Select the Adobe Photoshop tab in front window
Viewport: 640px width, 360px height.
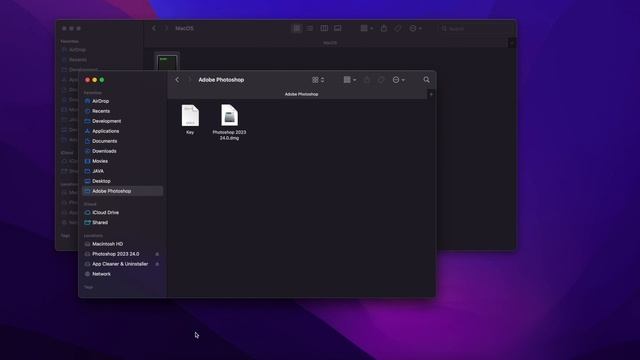tap(301, 94)
